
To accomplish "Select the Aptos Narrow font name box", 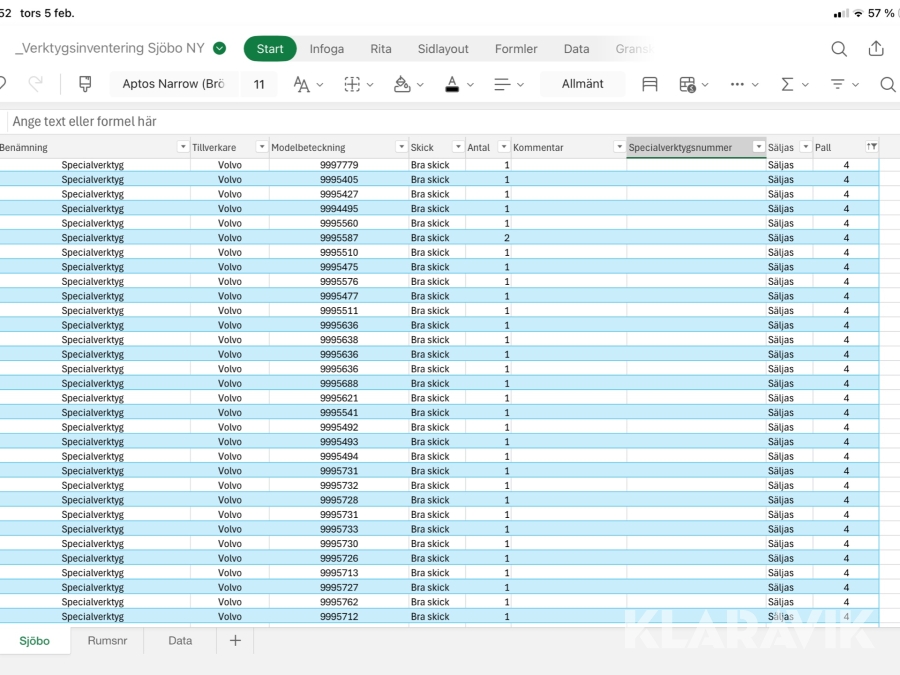I will click(x=173, y=84).
